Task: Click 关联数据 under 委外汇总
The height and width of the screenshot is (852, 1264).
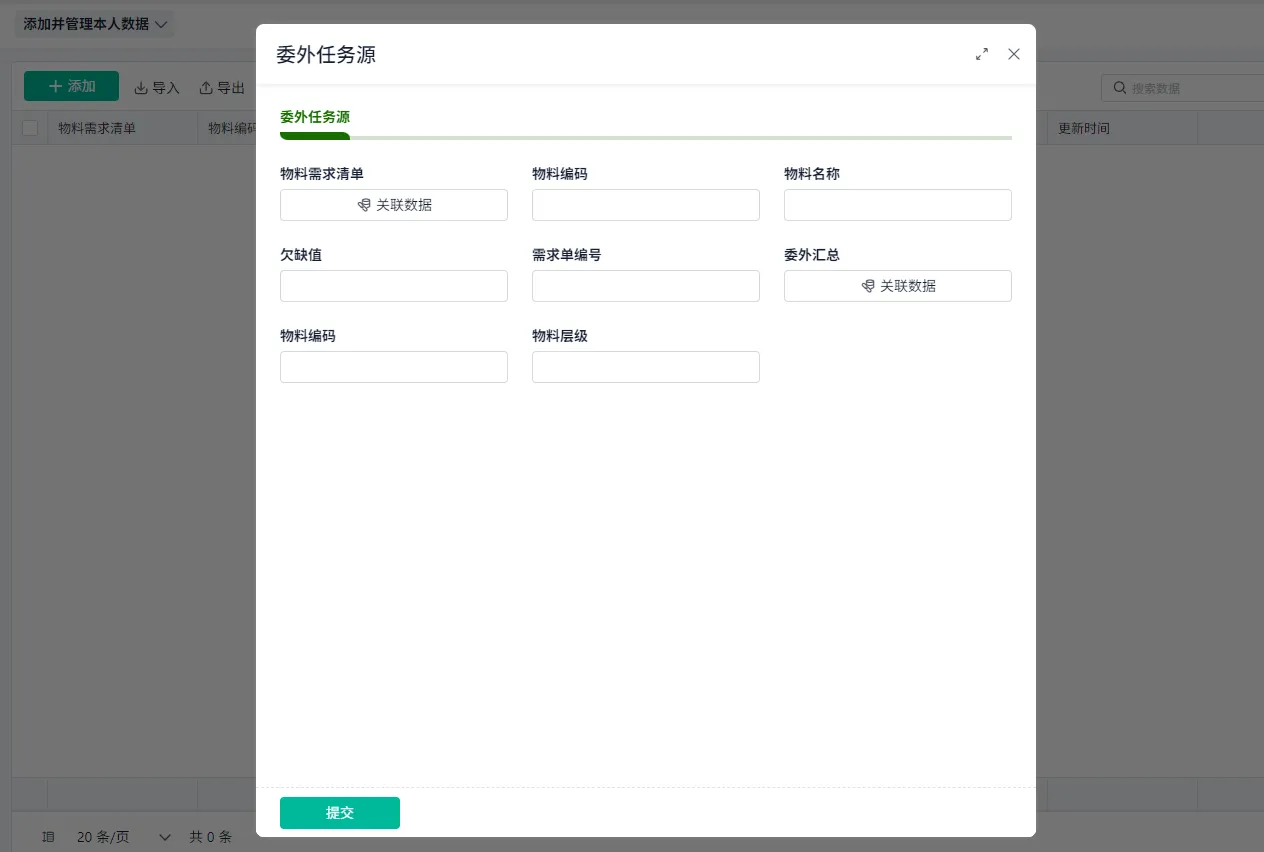Action: click(898, 286)
